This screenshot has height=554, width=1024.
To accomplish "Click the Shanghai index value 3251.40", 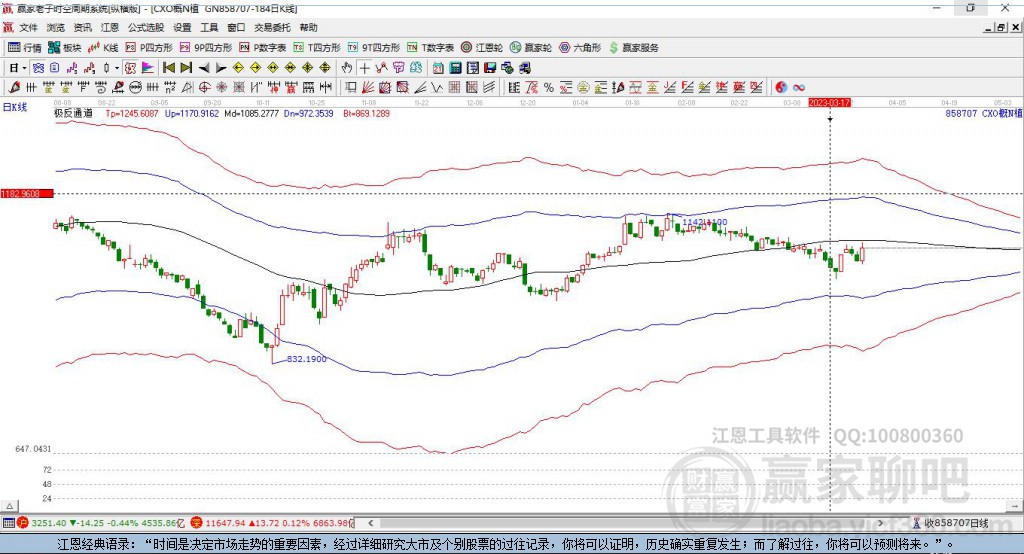I will [49, 523].
